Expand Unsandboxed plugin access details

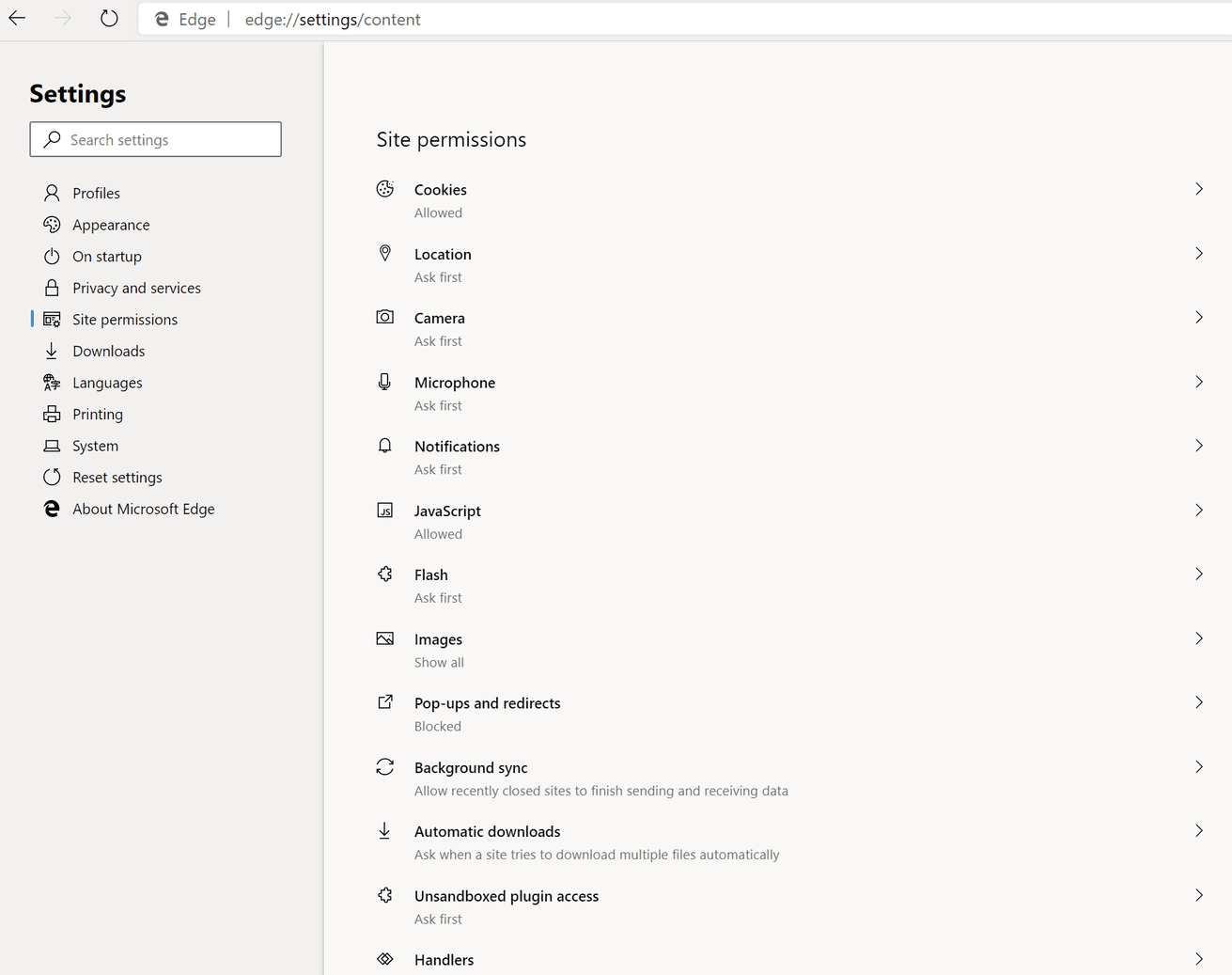pyautogui.click(x=1199, y=895)
